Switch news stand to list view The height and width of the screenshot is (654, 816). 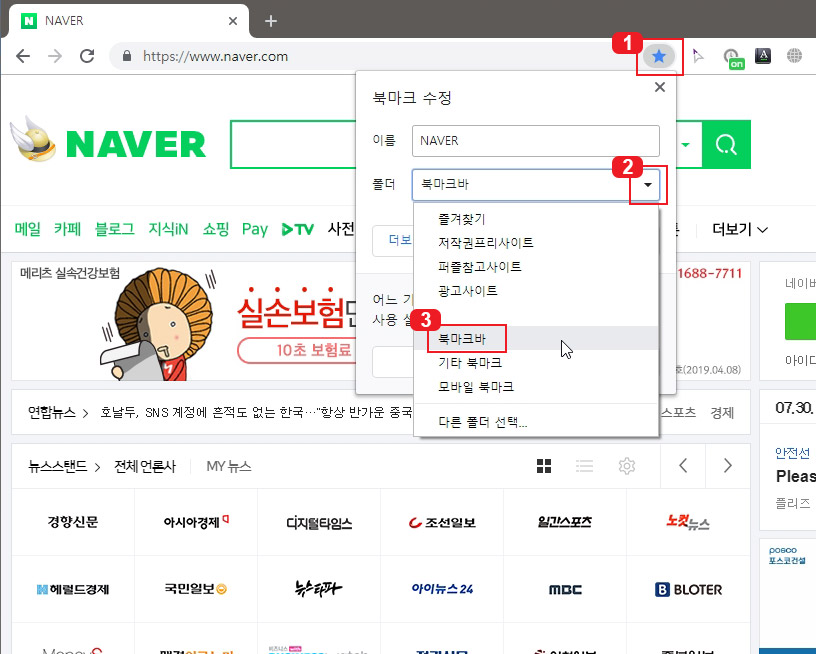point(584,466)
